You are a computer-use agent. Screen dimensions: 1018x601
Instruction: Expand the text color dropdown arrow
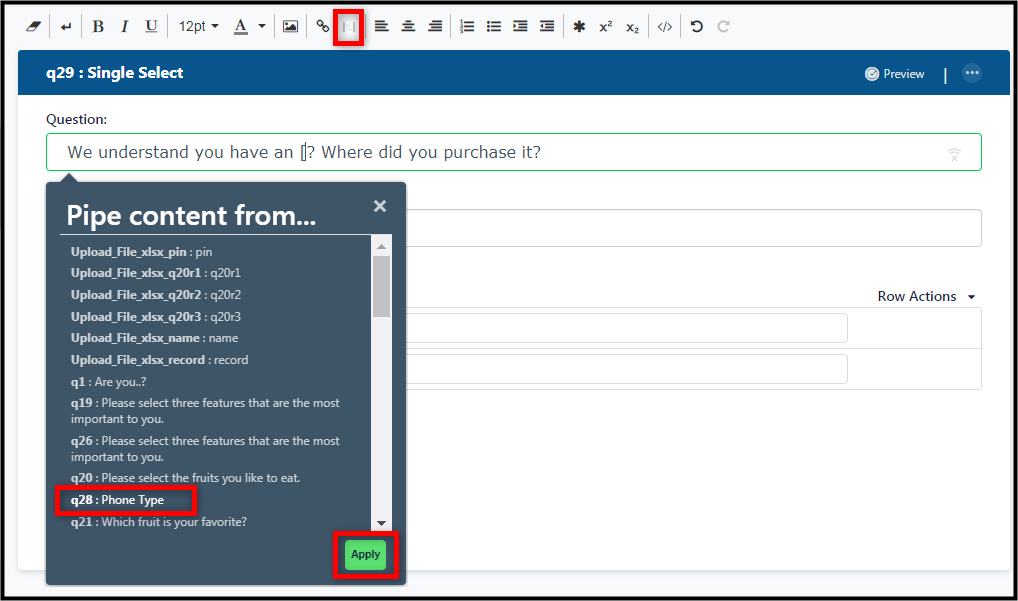[x=262, y=27]
